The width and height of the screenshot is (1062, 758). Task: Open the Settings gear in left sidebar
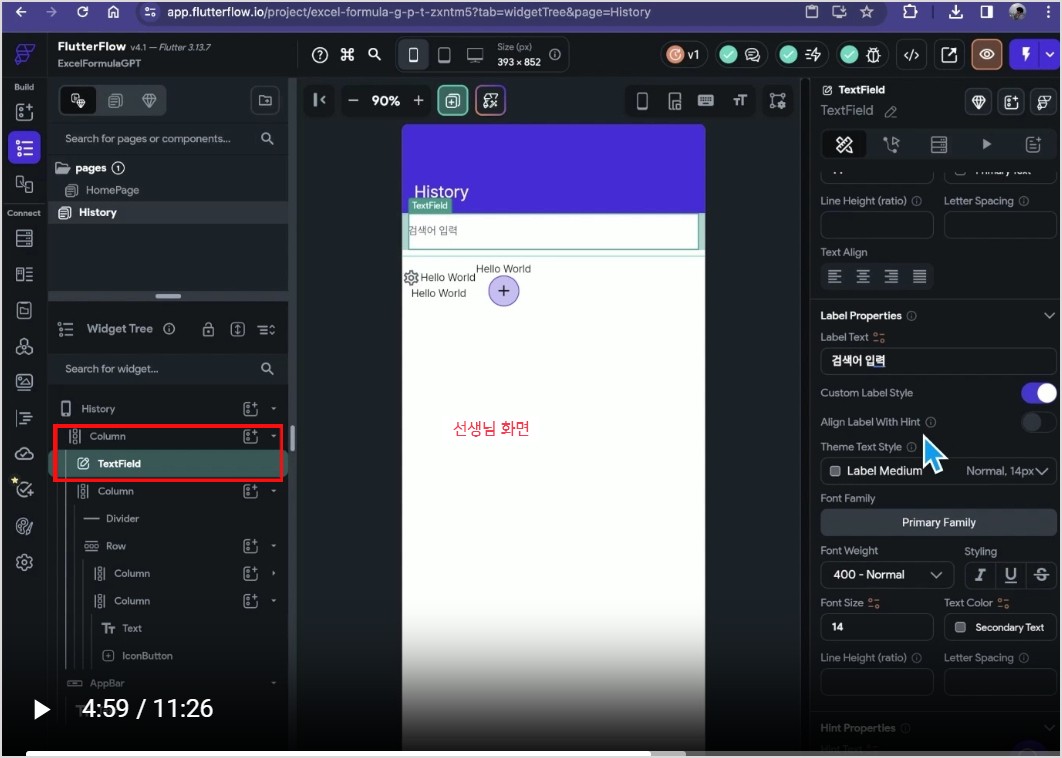[24, 562]
